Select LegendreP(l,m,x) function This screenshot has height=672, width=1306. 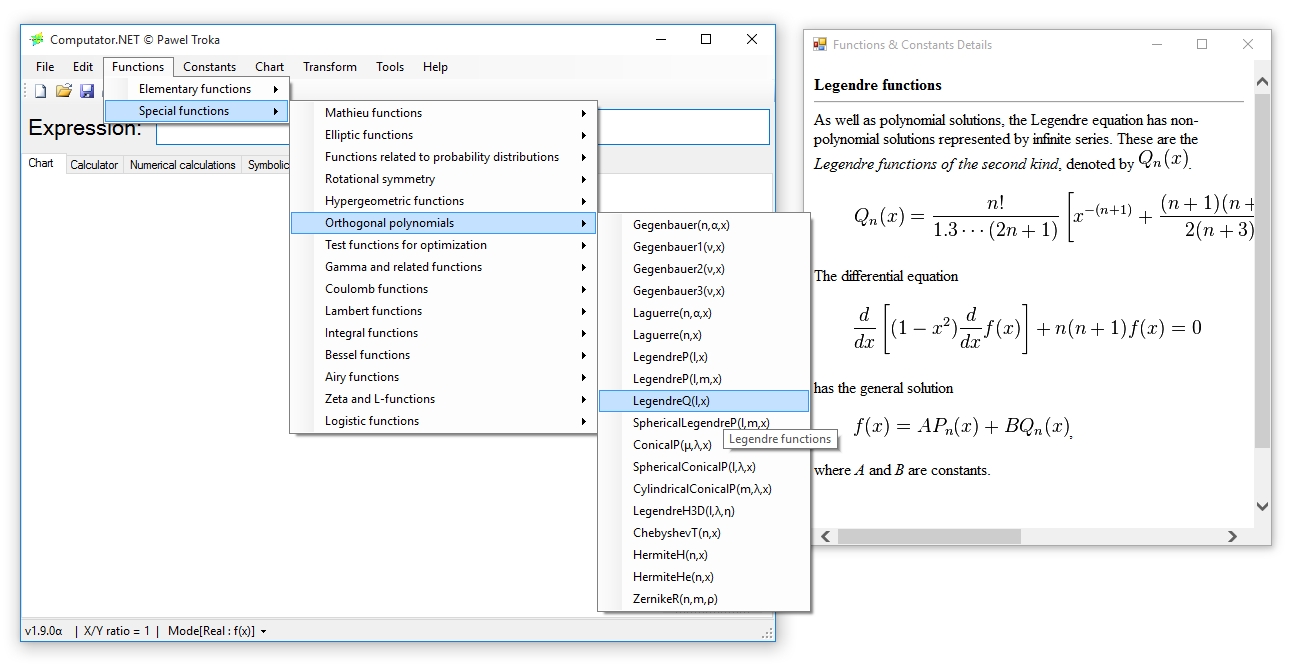(704, 379)
